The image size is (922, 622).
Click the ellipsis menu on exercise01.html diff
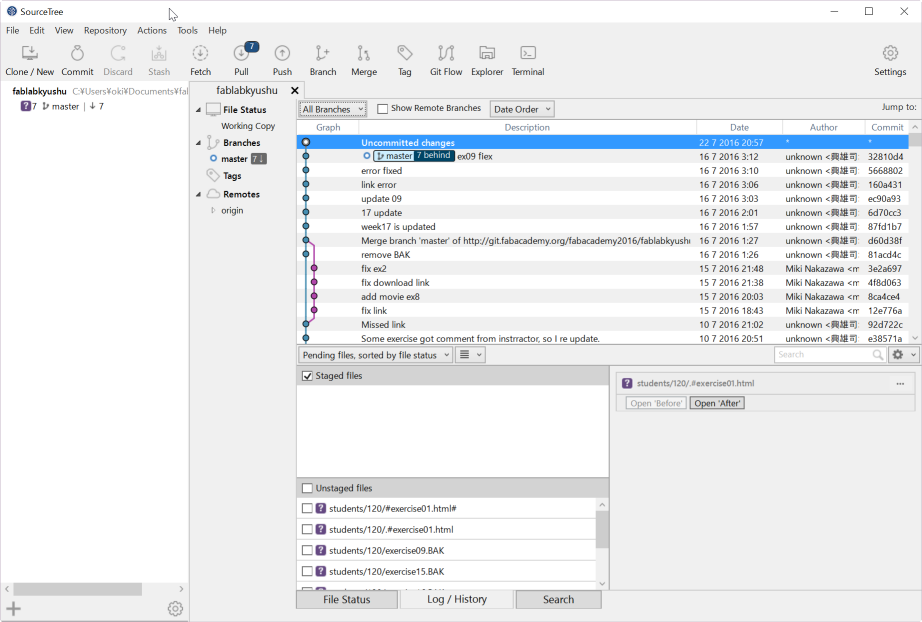[900, 384]
